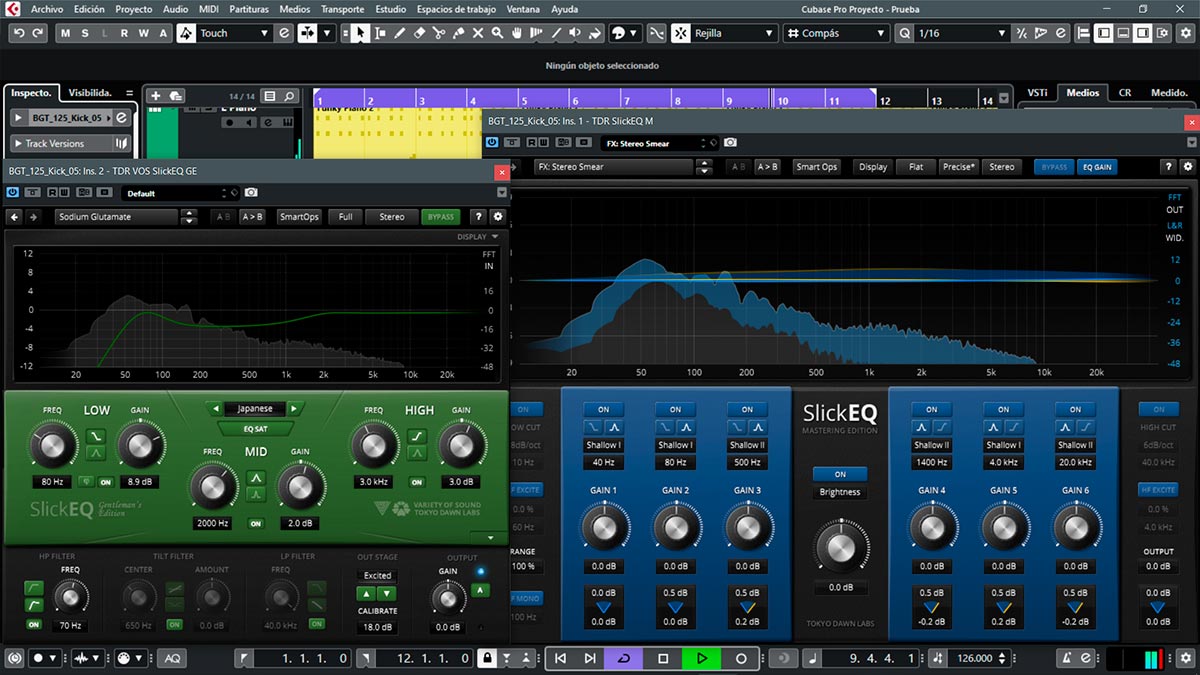Toggle the Solo S button in toolbar

tap(85, 33)
